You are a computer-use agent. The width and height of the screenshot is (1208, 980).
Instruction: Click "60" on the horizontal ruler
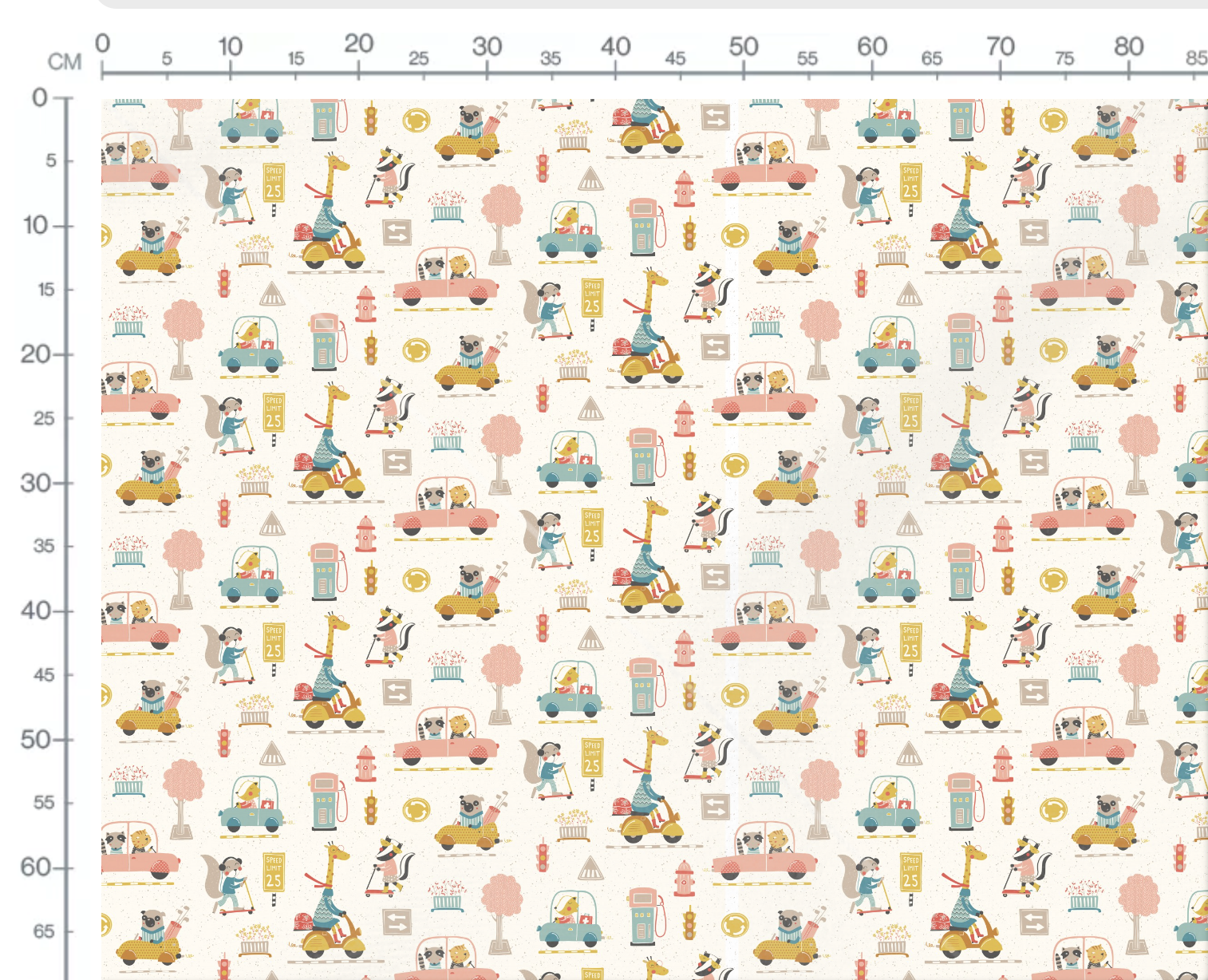872,46
